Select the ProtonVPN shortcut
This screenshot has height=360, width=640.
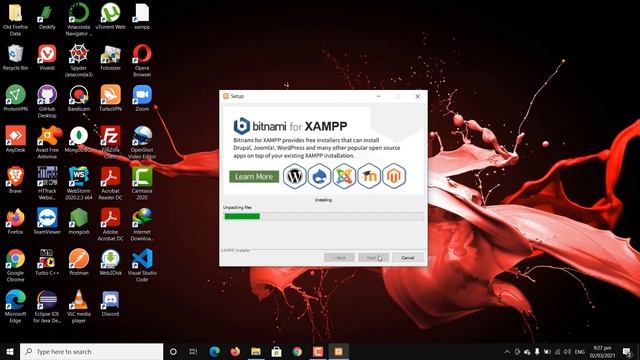15,99
